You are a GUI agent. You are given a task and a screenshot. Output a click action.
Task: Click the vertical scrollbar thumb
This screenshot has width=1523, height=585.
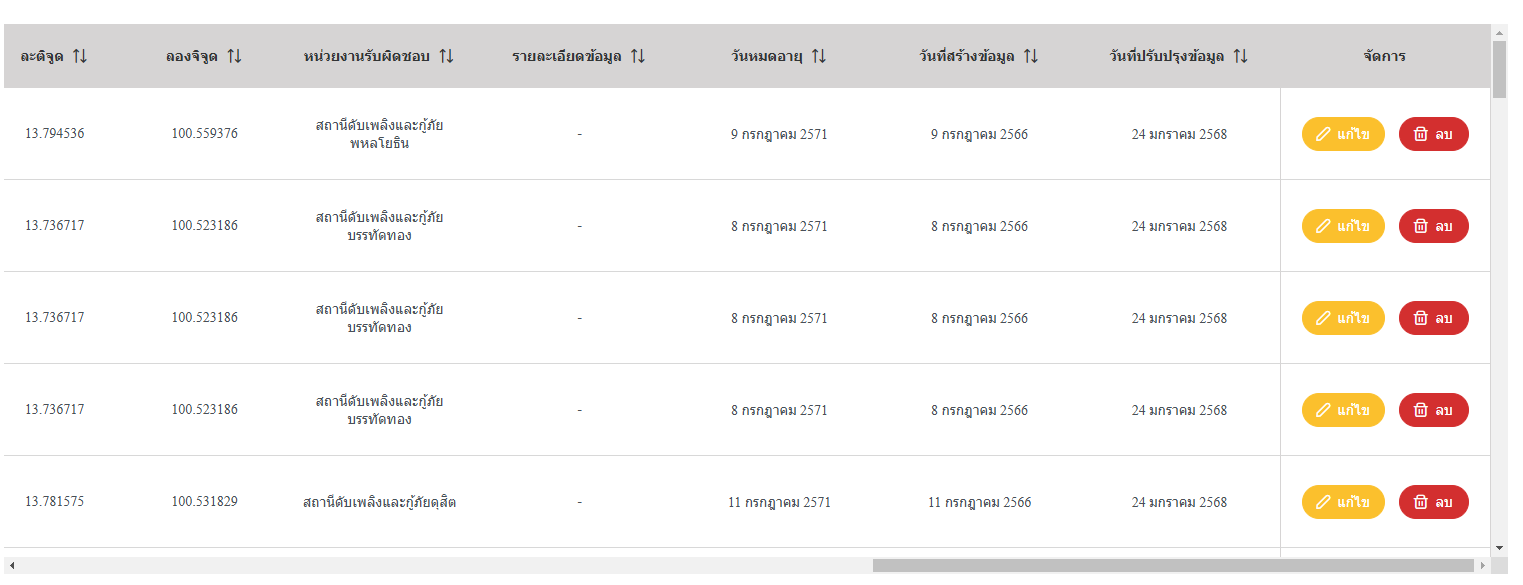click(1499, 69)
